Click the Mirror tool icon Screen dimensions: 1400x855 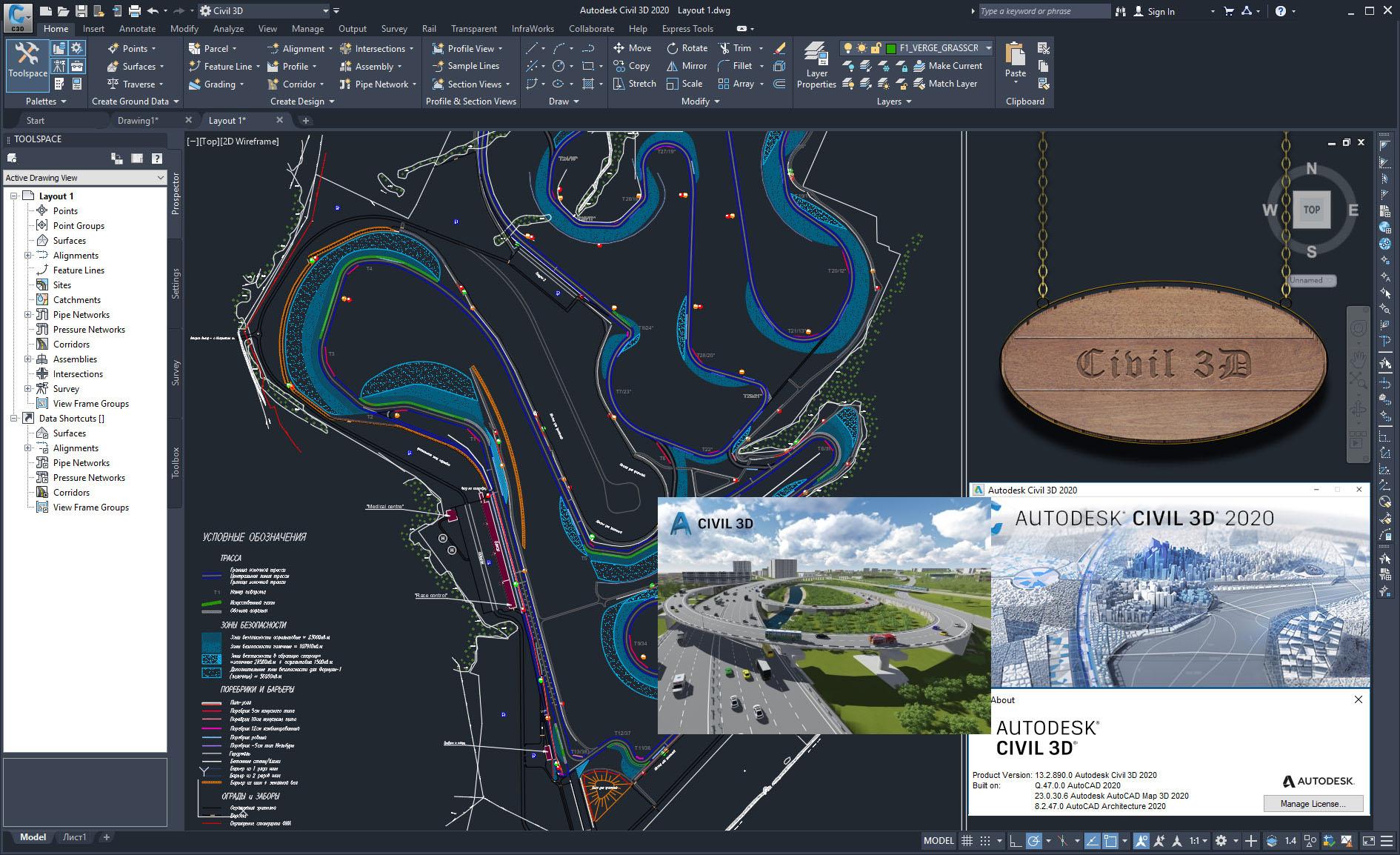click(673, 66)
